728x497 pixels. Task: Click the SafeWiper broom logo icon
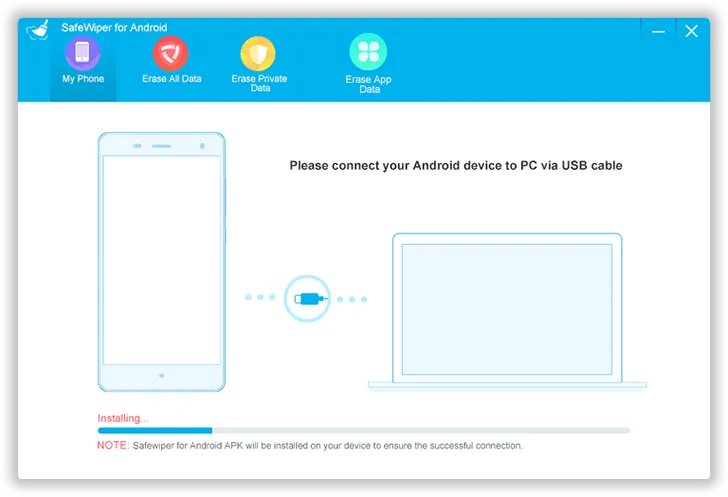pos(37,31)
